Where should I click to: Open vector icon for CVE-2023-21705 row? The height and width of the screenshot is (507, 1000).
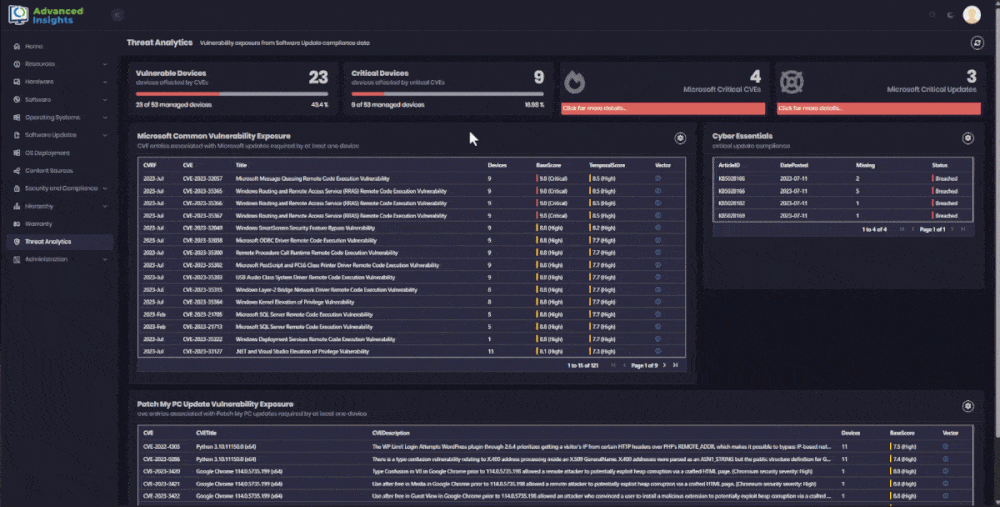point(658,314)
